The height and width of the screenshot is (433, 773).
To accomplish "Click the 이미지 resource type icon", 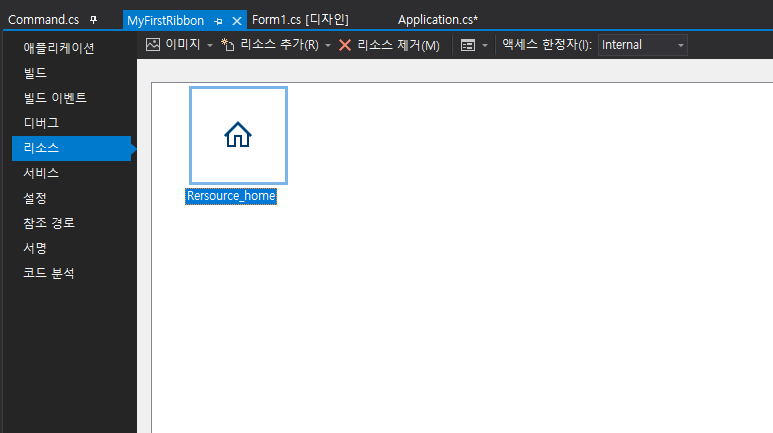I will 153,44.
